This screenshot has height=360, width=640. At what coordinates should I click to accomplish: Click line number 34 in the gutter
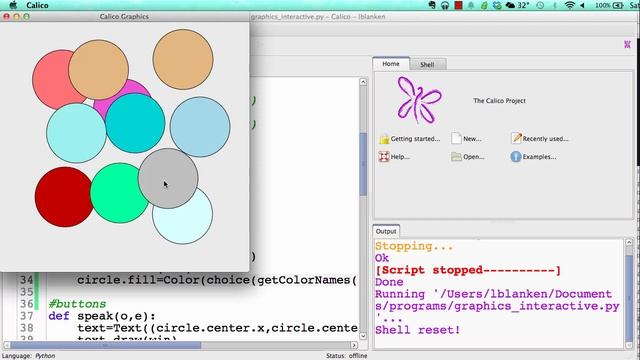coord(26,280)
